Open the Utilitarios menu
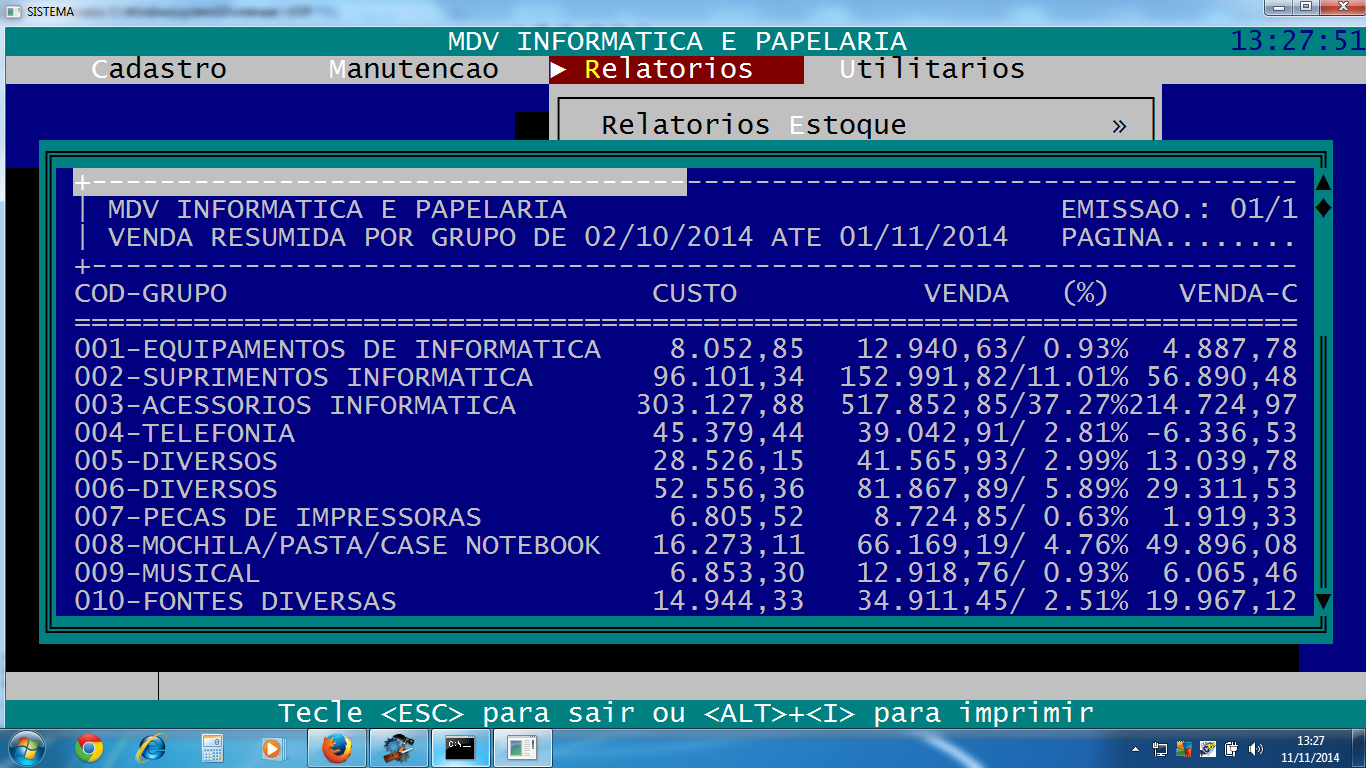Image resolution: width=1366 pixels, height=768 pixels. click(x=932, y=69)
